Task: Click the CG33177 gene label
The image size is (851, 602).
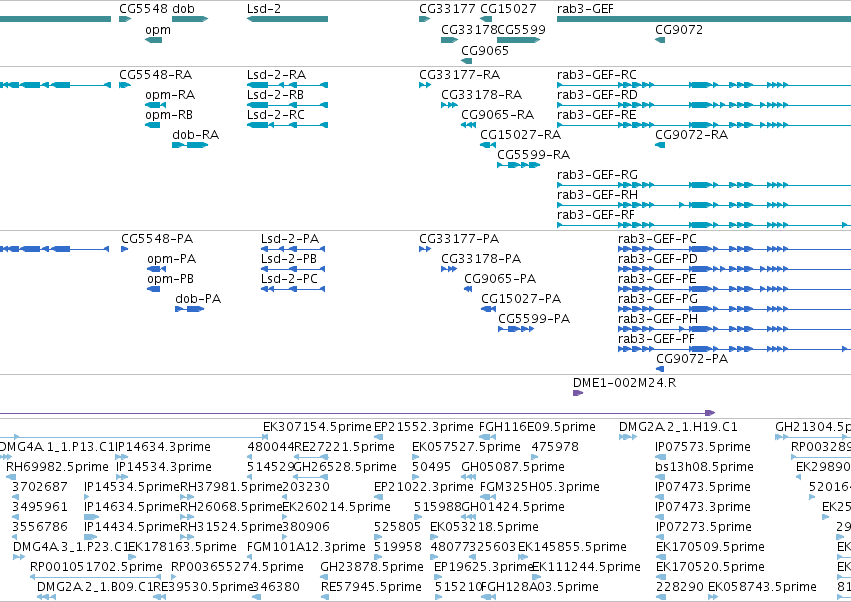Action: (448, 9)
